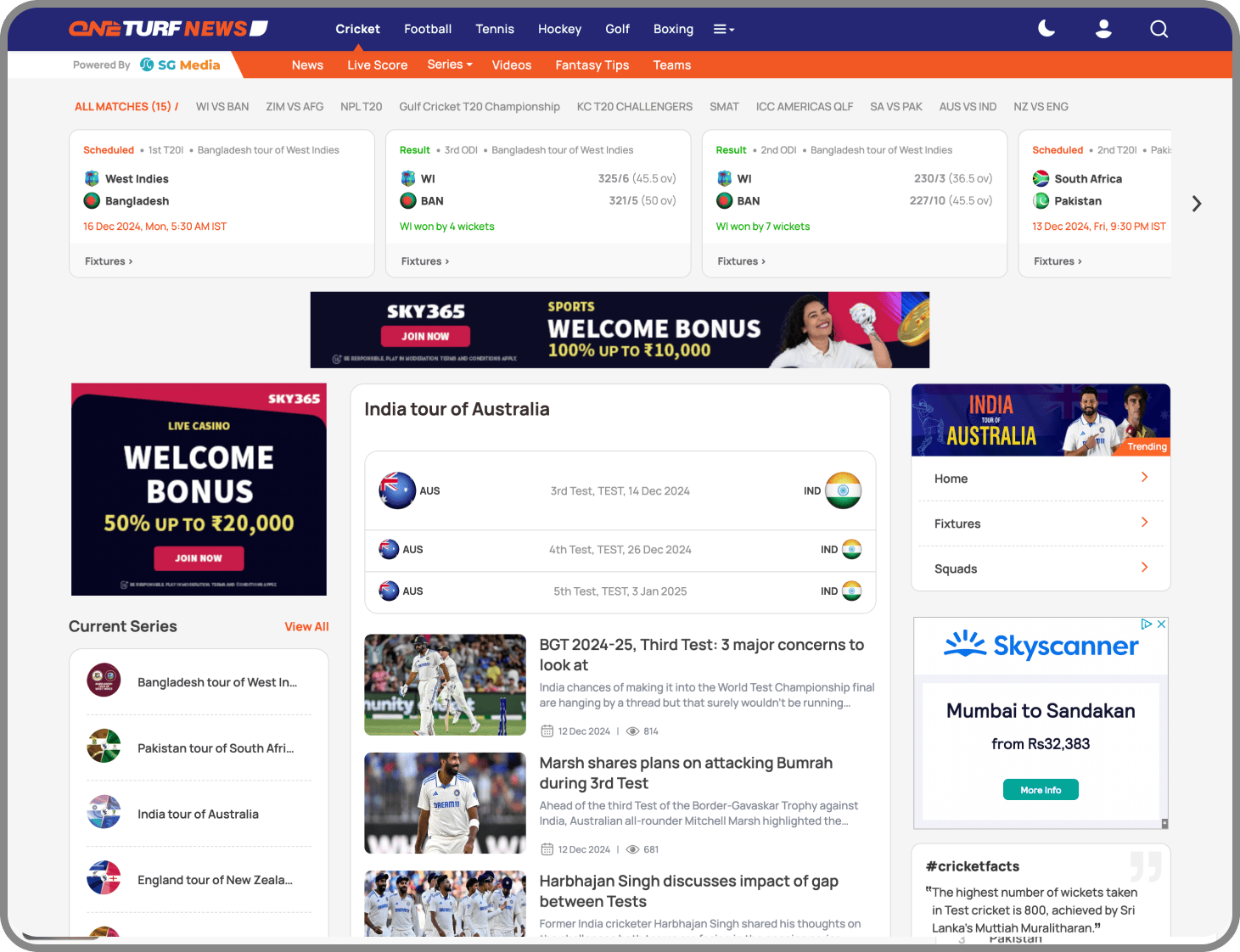This screenshot has width=1240, height=952.
Task: Click the South Africa flag icon
Action: [1041, 178]
